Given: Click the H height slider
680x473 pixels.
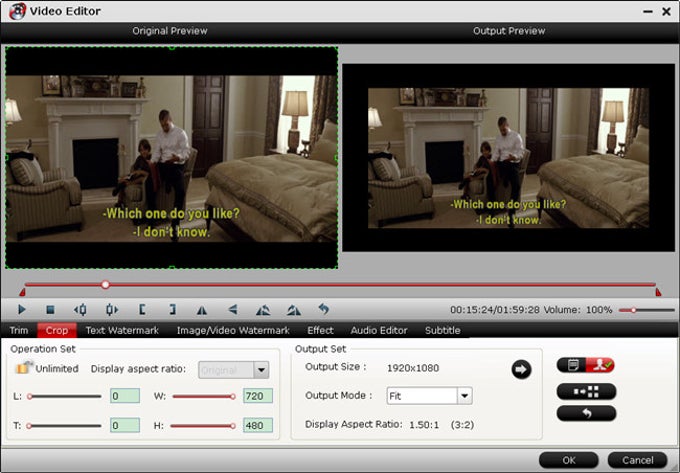Looking at the screenshot, I should [x=203, y=426].
